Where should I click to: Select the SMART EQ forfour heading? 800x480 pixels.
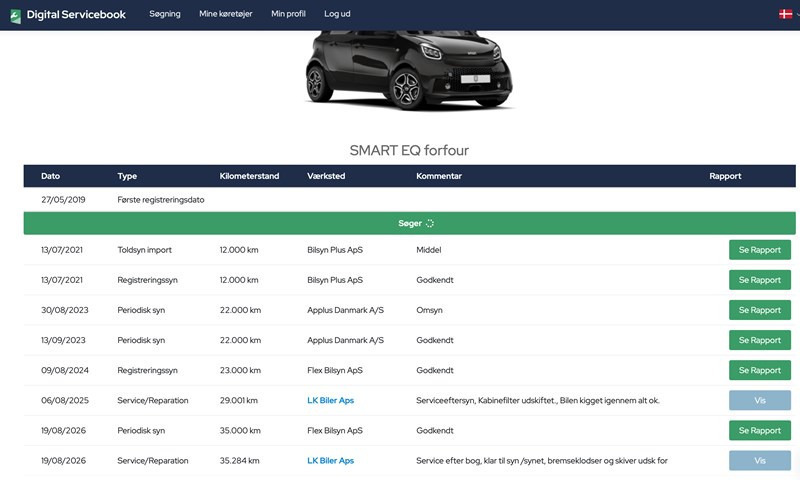[409, 150]
